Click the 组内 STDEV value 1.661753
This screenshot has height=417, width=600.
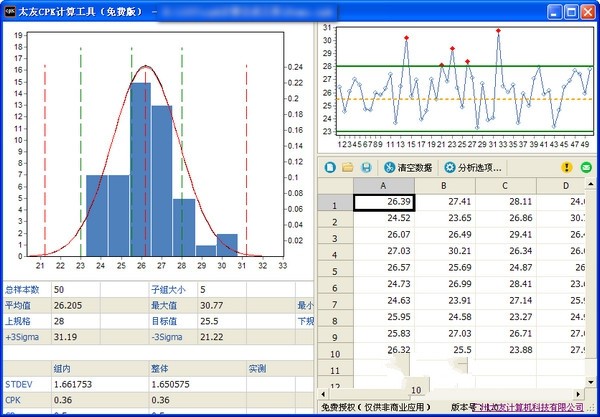pyautogui.click(x=73, y=384)
